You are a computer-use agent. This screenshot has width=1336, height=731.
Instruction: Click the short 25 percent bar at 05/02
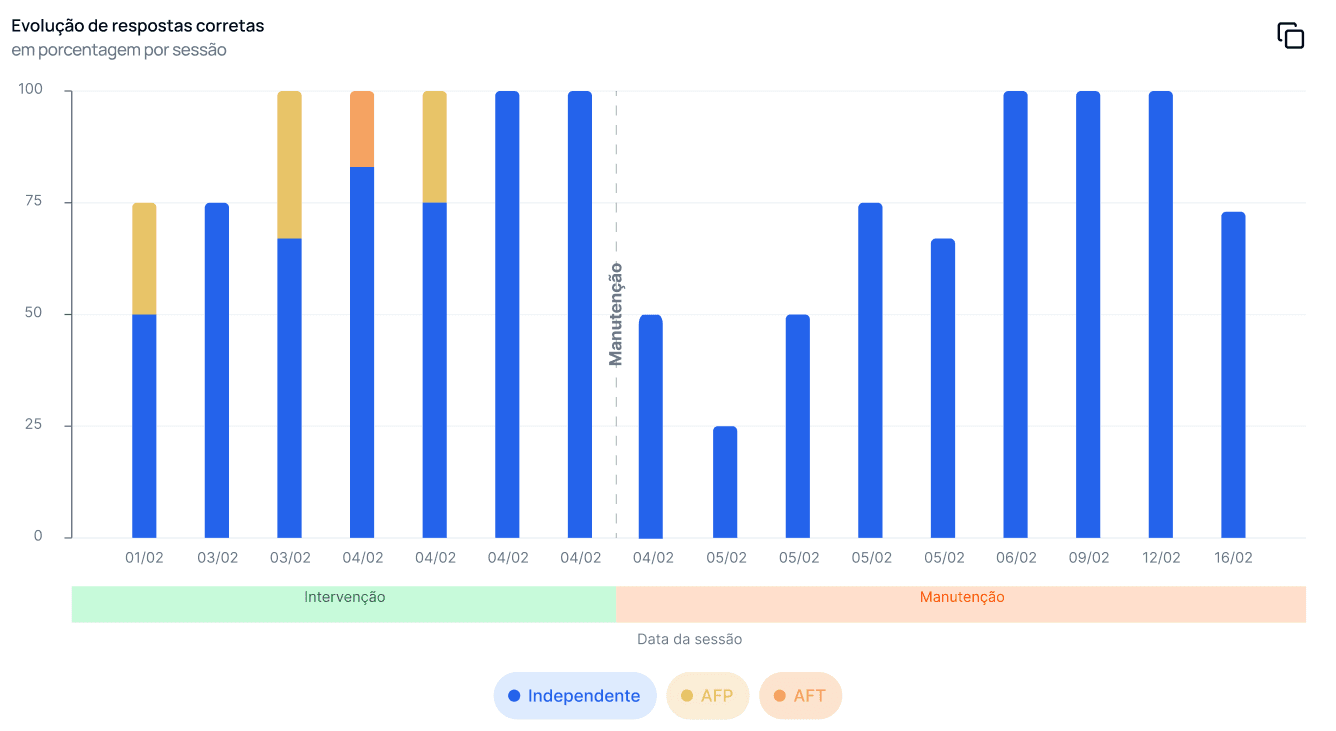click(x=725, y=482)
